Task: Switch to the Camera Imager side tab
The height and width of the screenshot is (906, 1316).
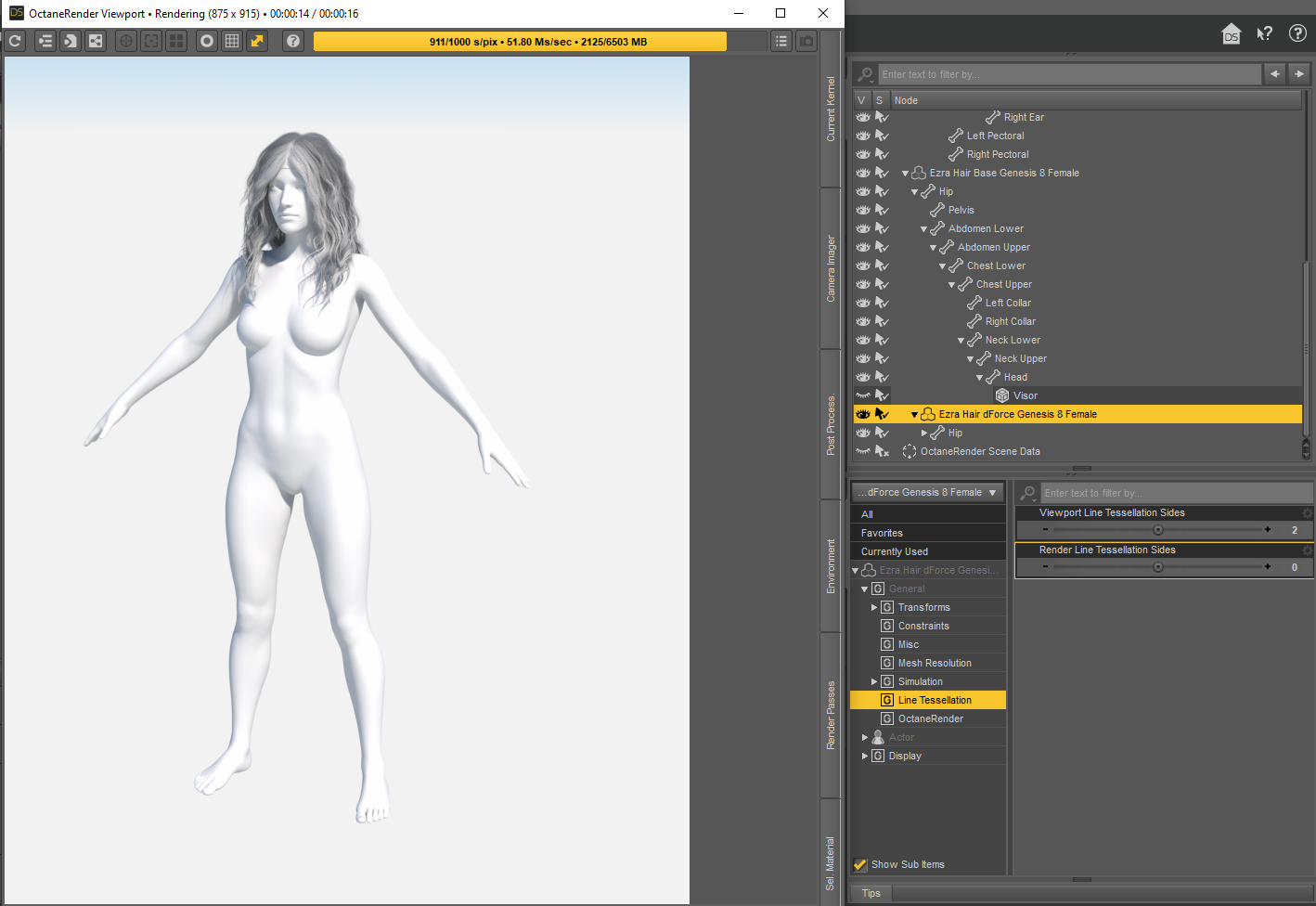Action: pos(831,268)
